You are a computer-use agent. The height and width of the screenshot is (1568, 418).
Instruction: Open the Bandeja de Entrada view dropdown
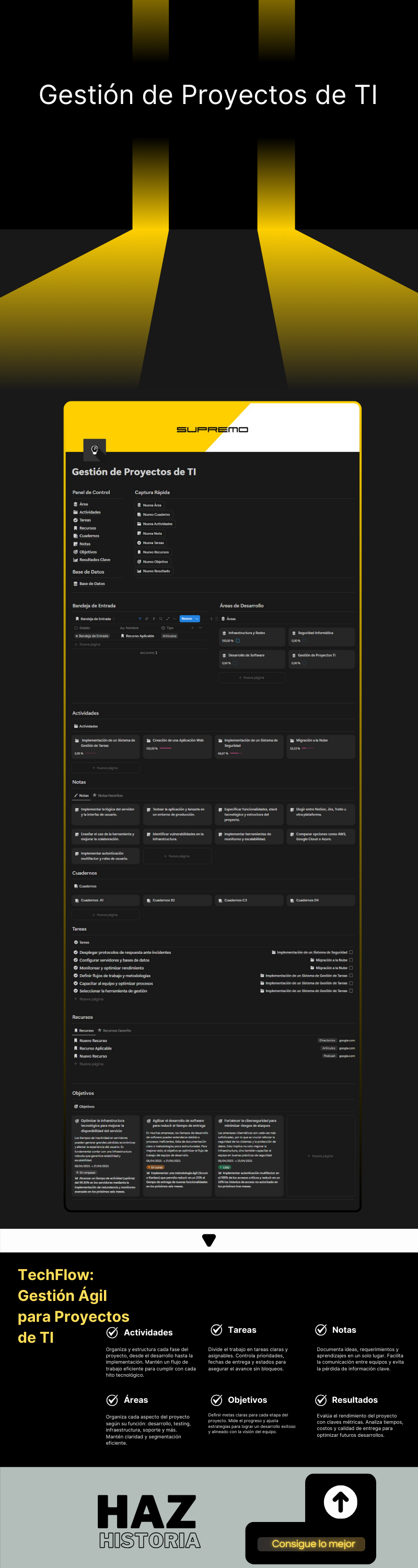(94, 618)
